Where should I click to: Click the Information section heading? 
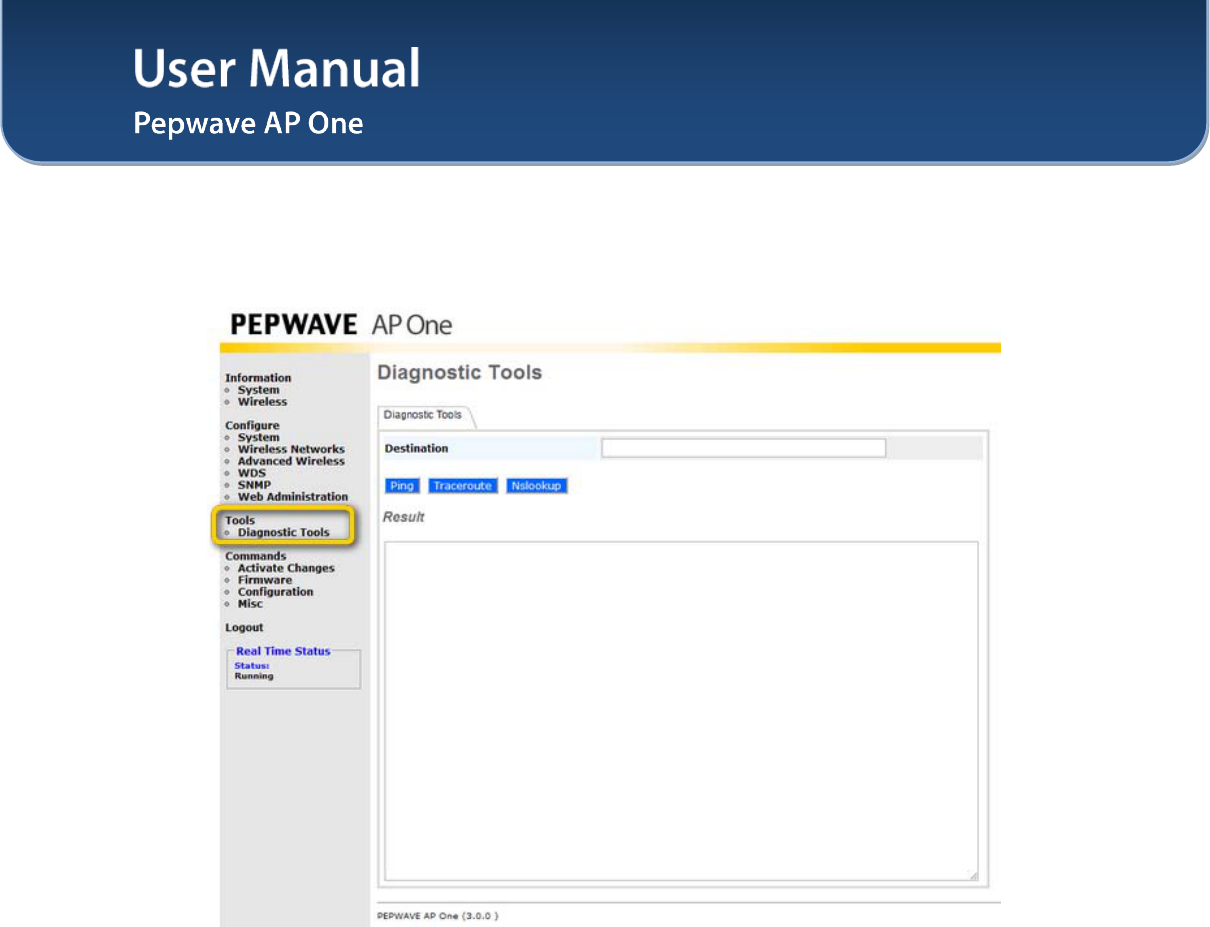[258, 378]
